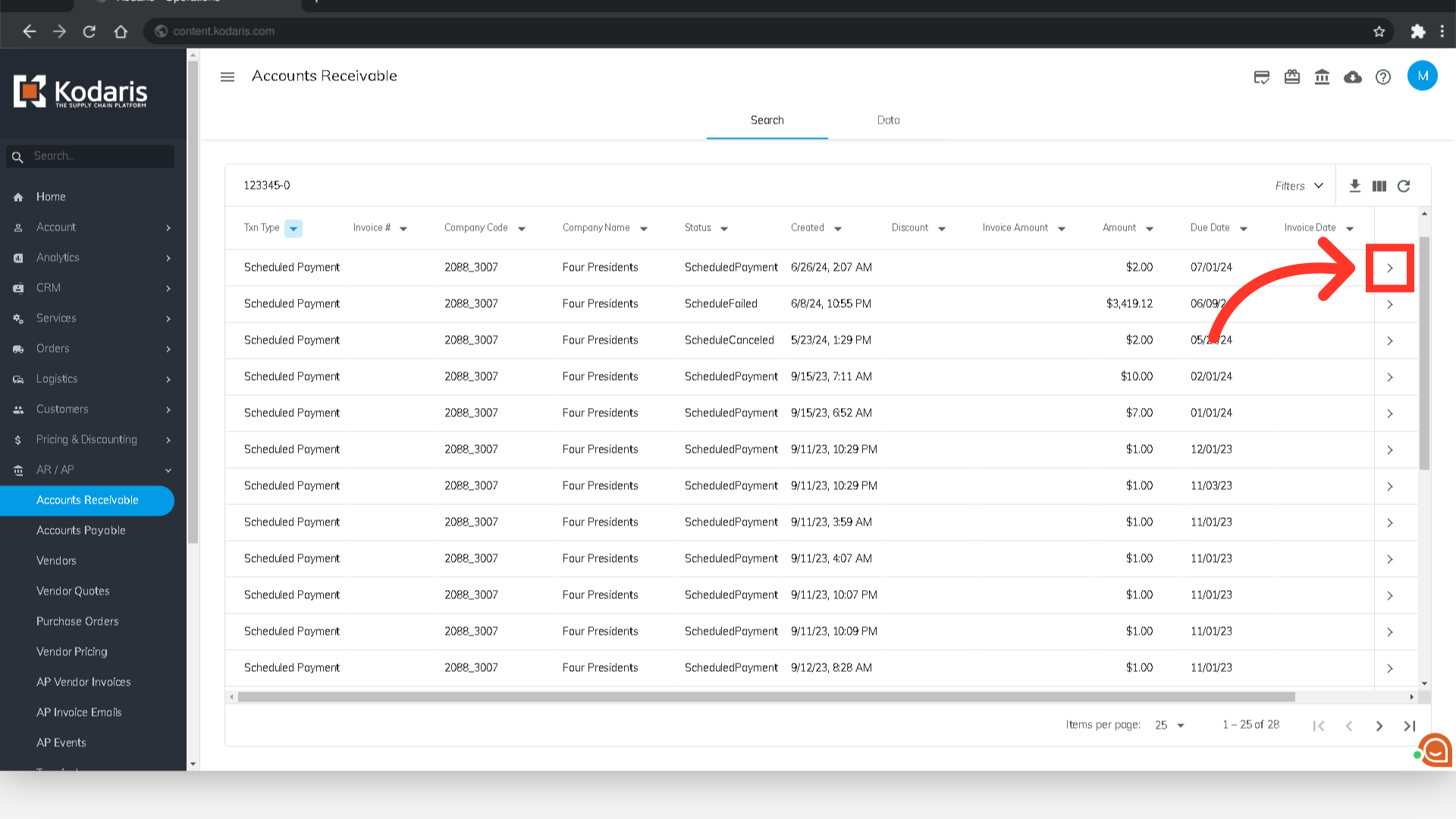Expand the Filters dropdown

tap(1299, 186)
